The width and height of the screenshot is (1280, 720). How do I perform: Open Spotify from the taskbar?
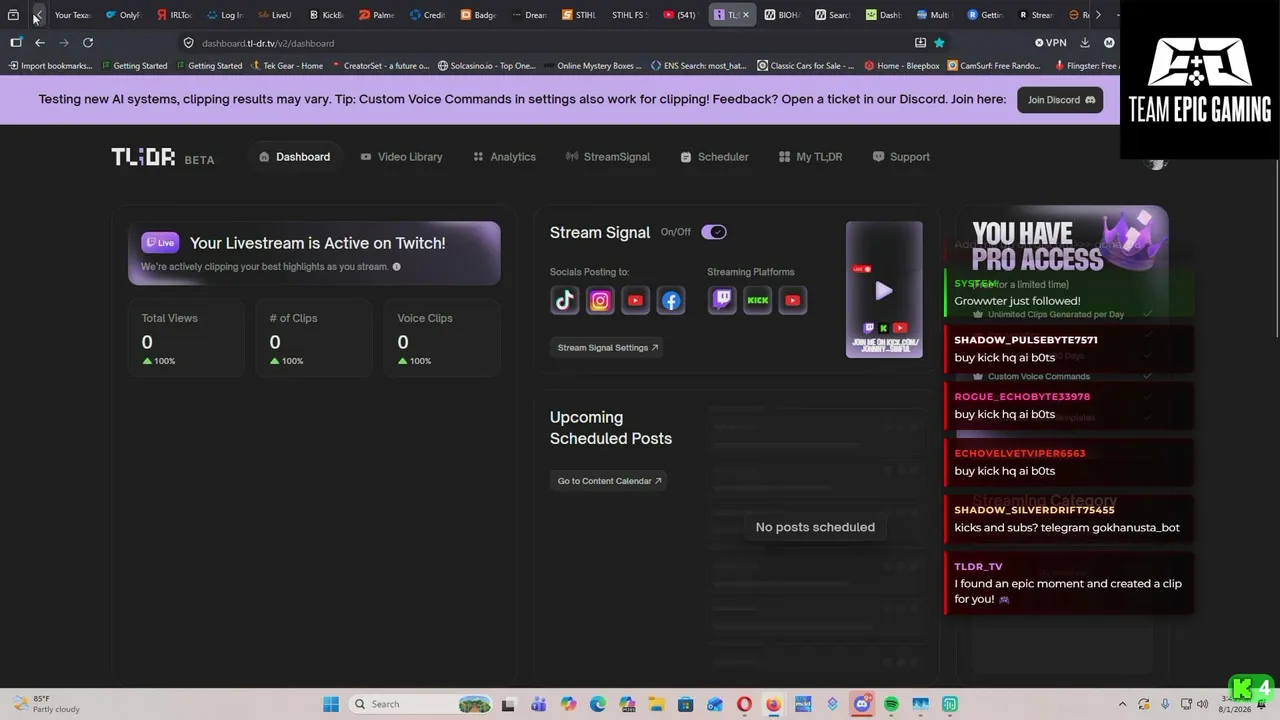(891, 704)
